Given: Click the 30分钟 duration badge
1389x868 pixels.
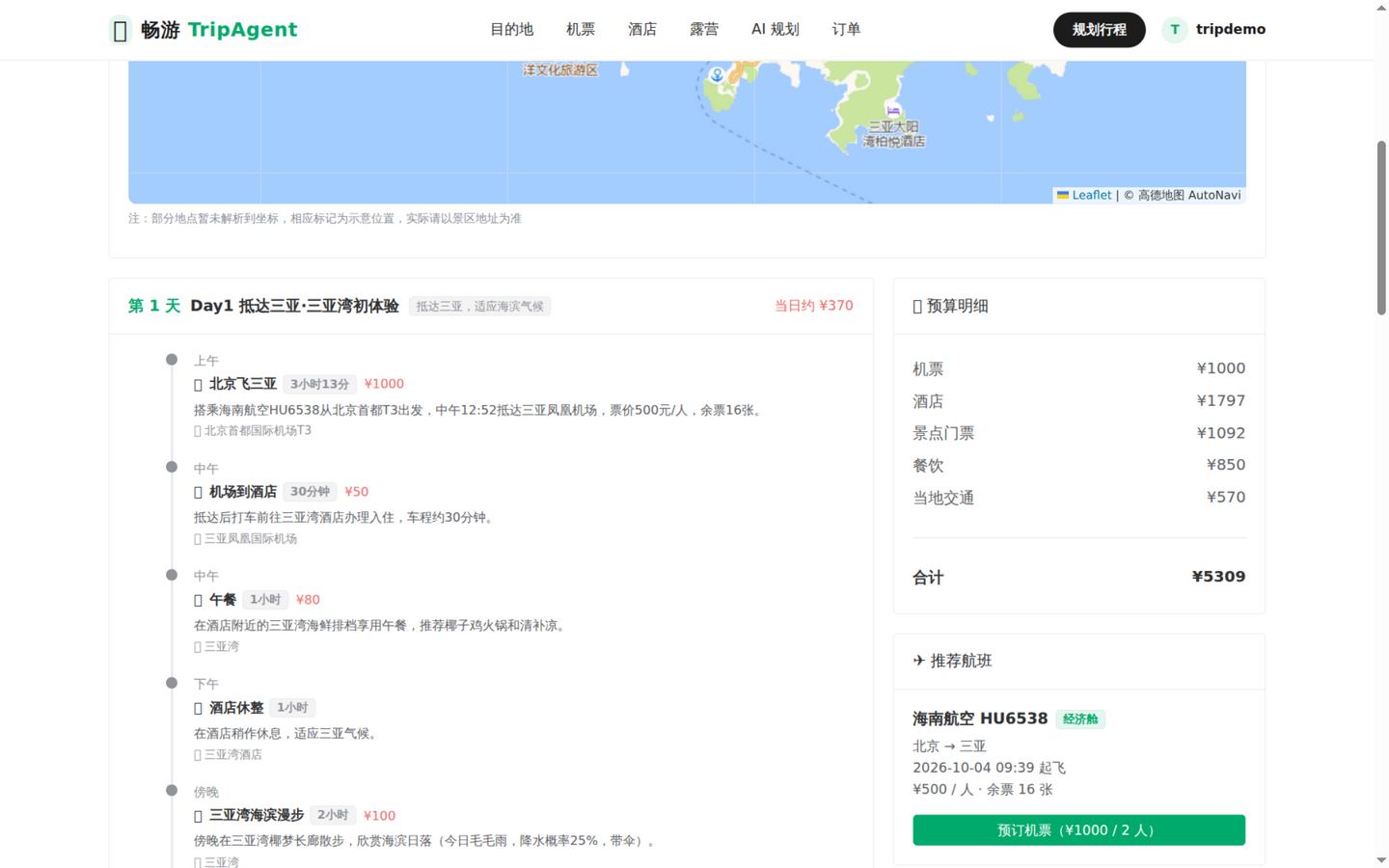Looking at the screenshot, I should tap(310, 492).
